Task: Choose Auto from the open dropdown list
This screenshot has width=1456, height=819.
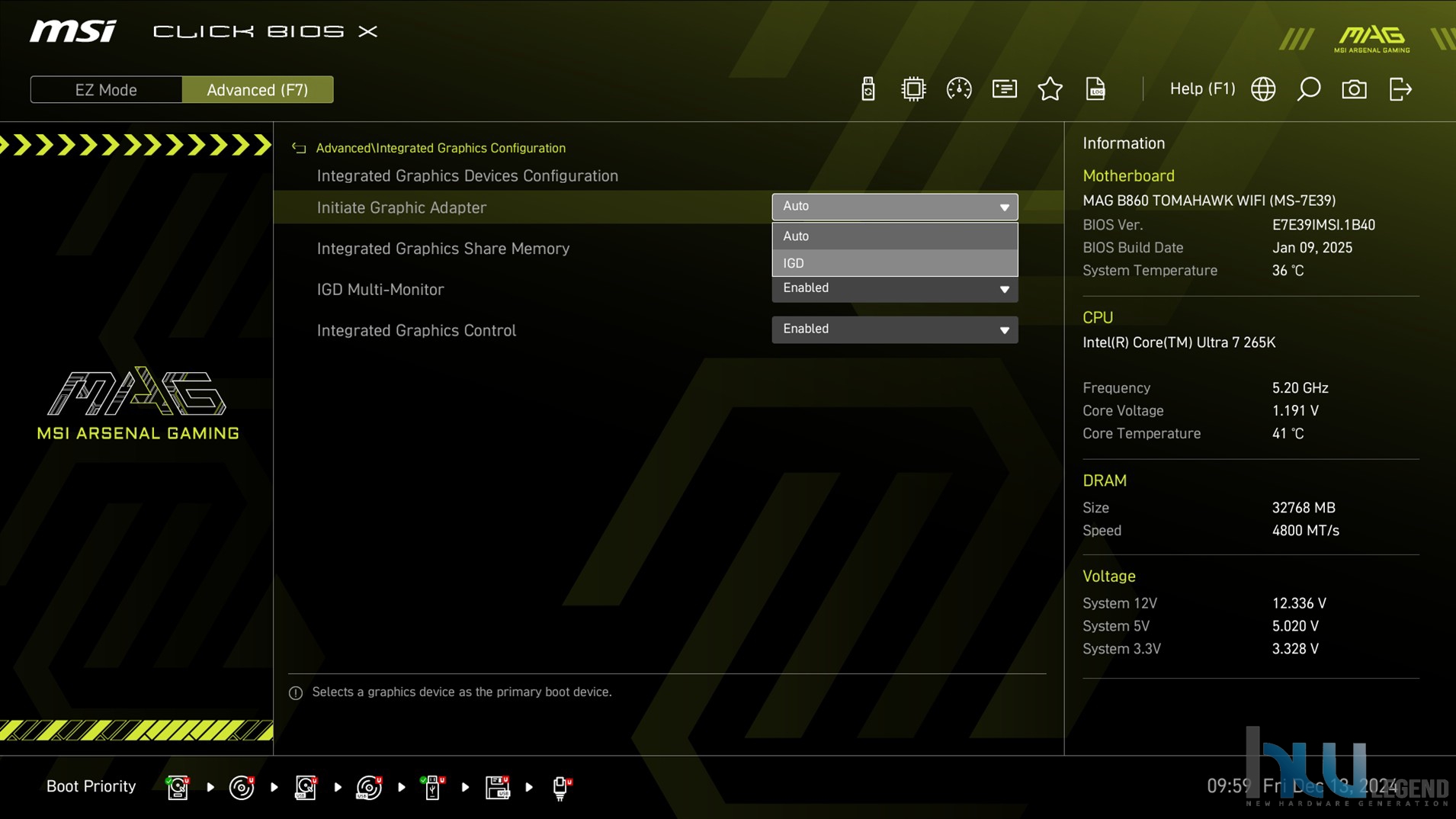Action: (x=894, y=236)
